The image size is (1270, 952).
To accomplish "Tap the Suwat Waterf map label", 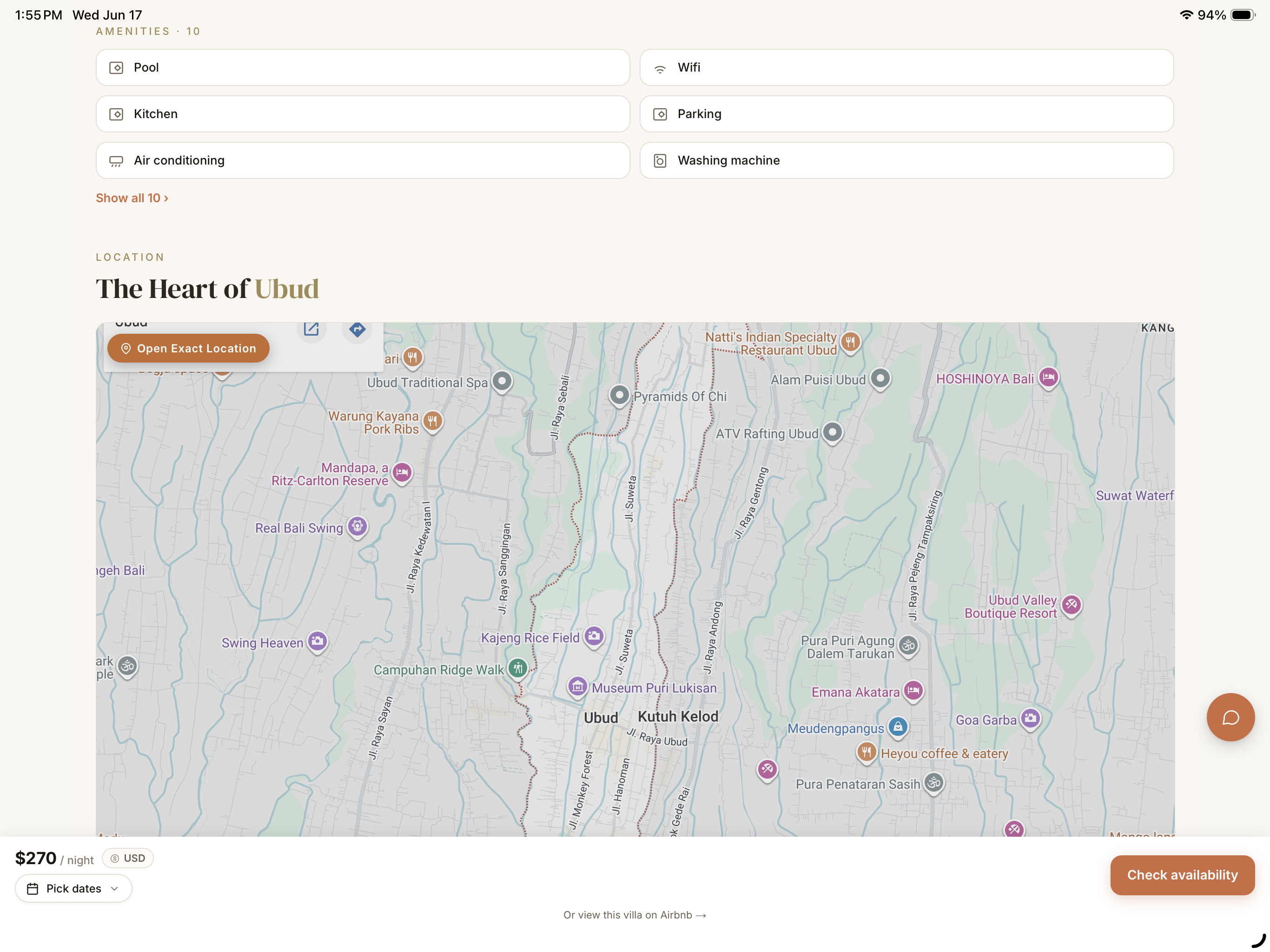I will coord(1135,496).
